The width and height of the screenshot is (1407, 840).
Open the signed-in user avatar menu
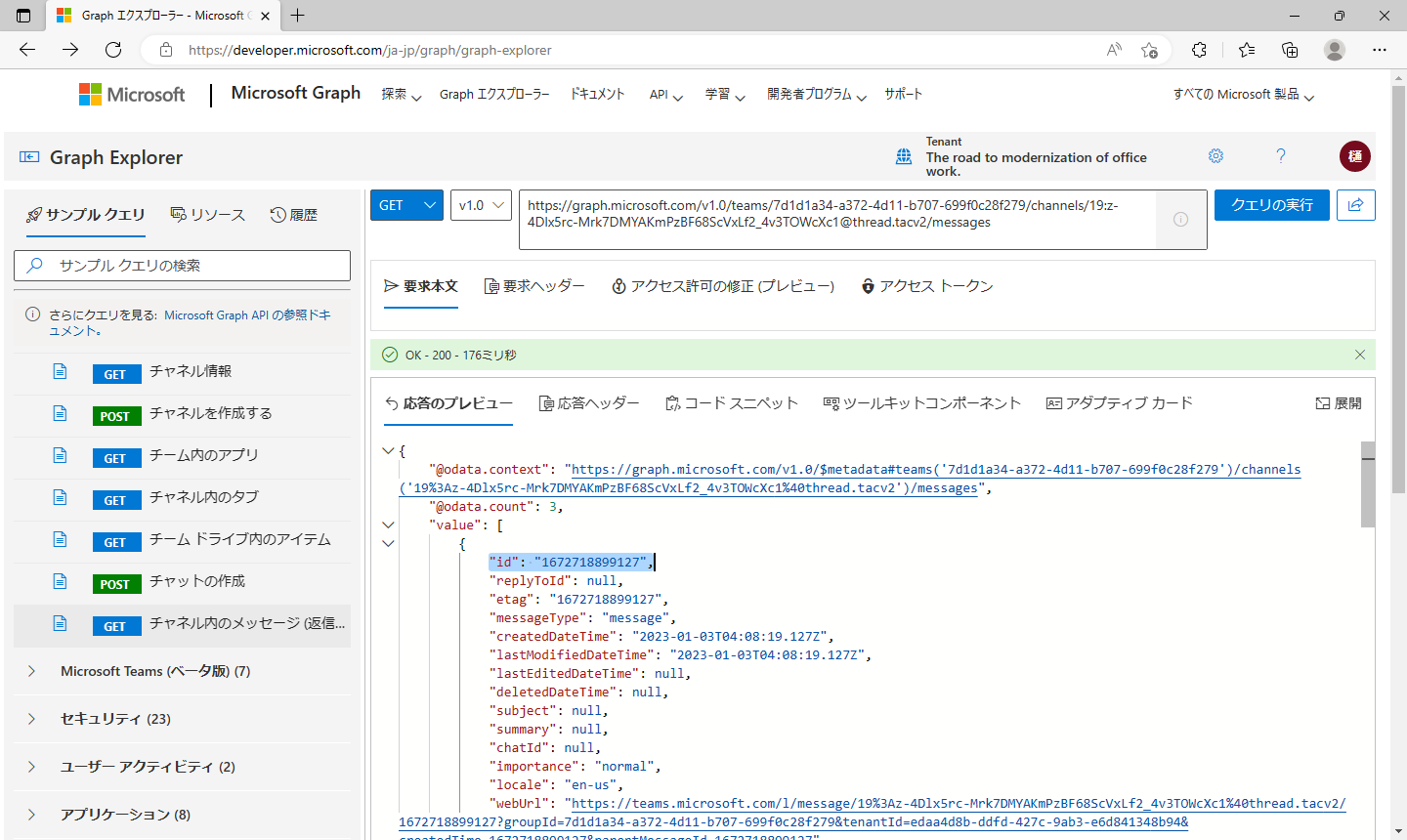tap(1355, 156)
